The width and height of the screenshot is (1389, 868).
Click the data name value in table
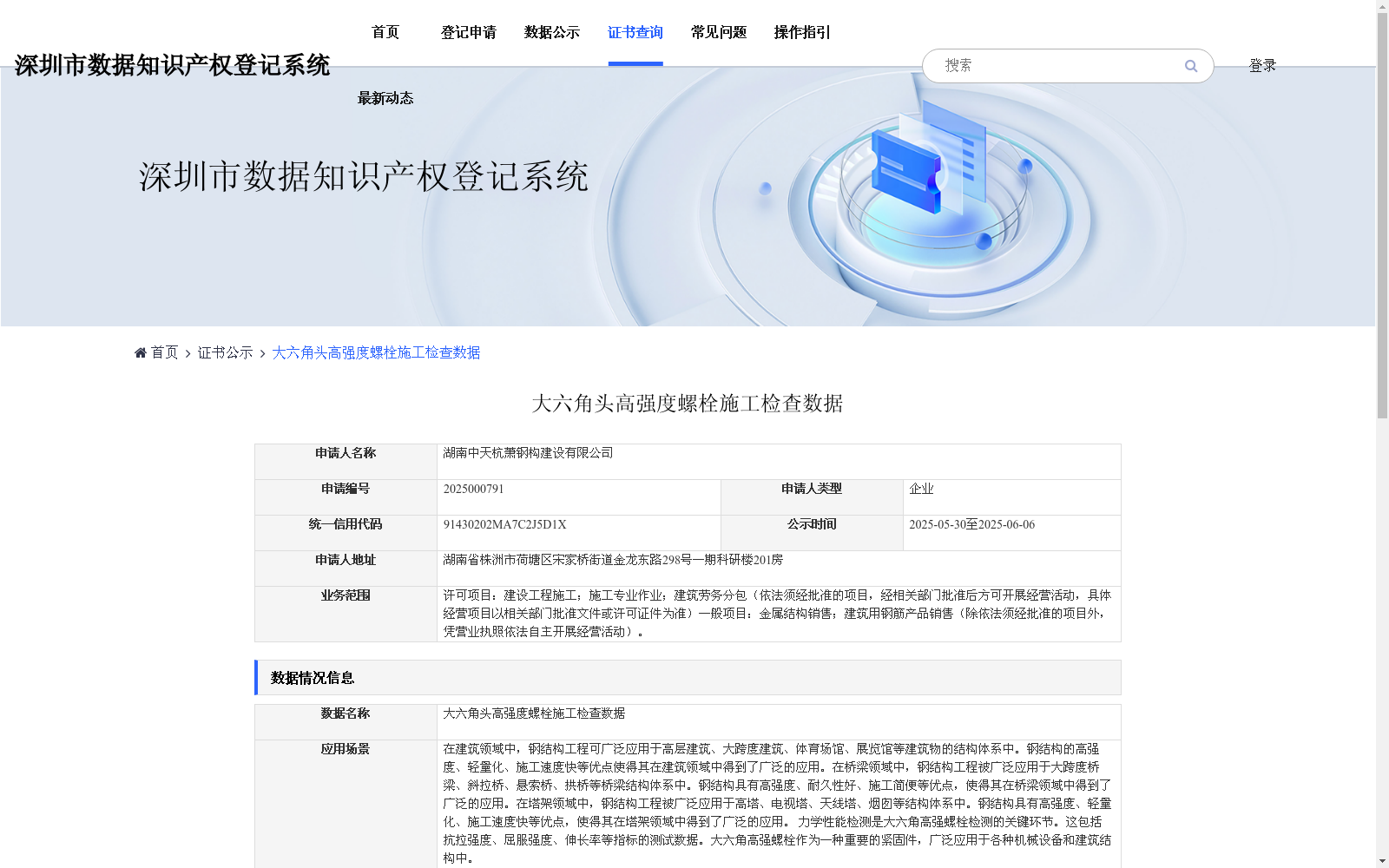534,713
